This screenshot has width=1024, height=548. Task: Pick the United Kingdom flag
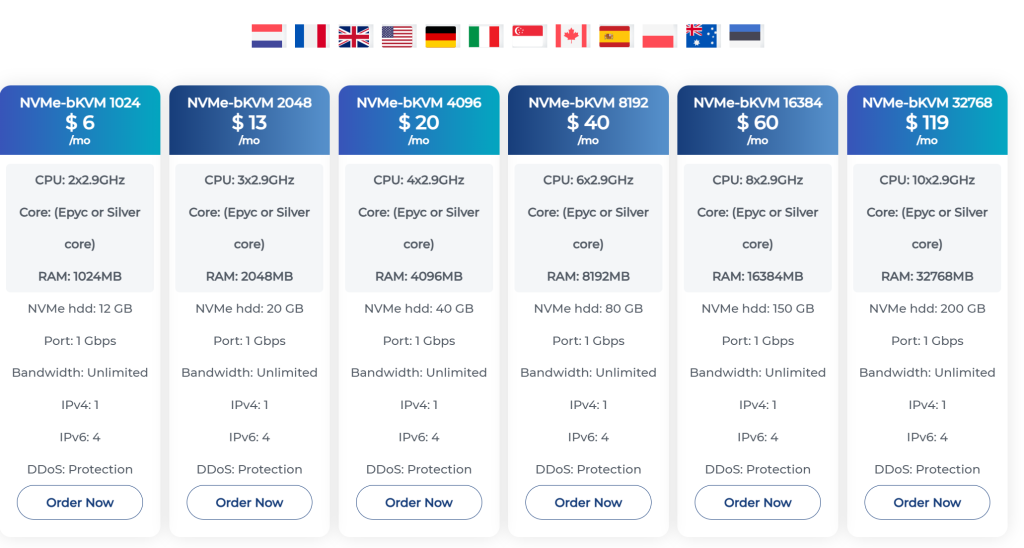coord(354,36)
